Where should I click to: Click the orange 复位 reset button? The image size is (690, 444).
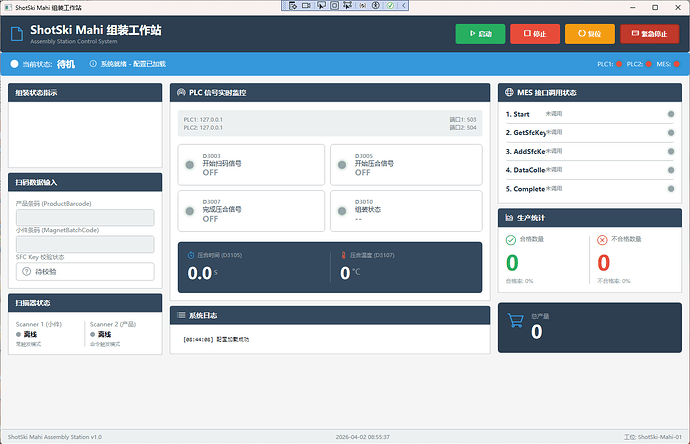[590, 34]
